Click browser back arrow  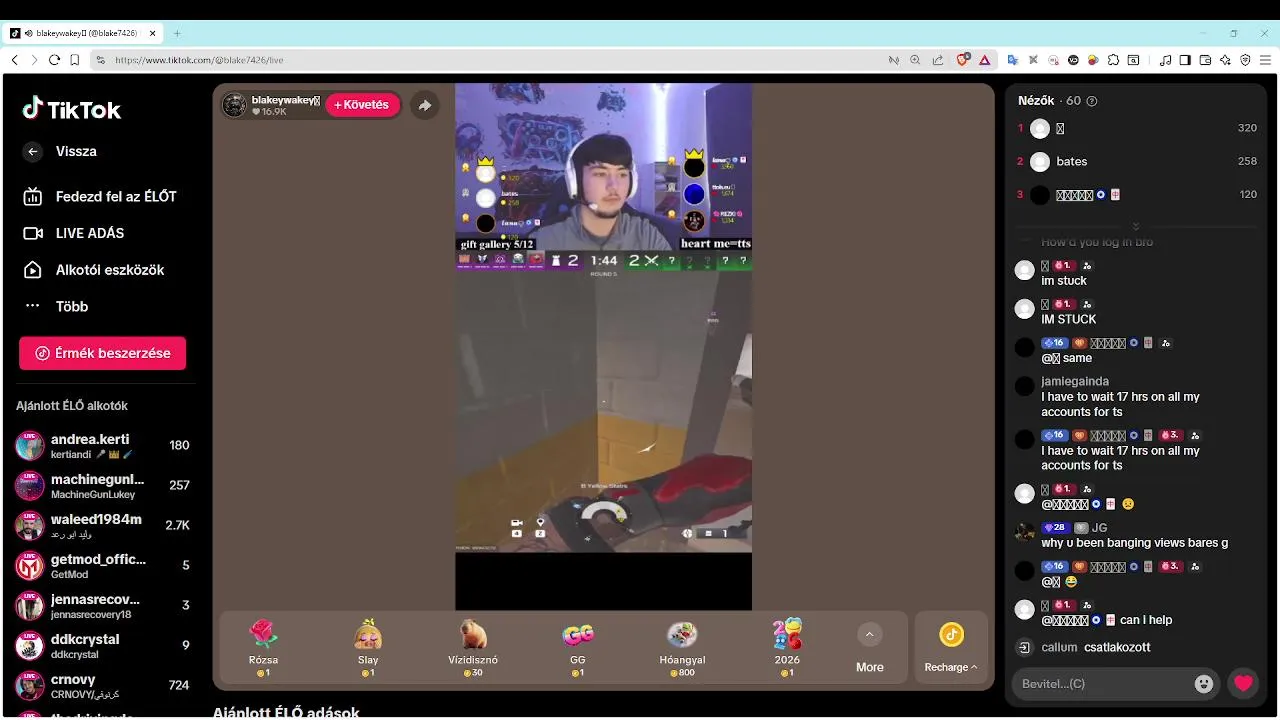14,60
